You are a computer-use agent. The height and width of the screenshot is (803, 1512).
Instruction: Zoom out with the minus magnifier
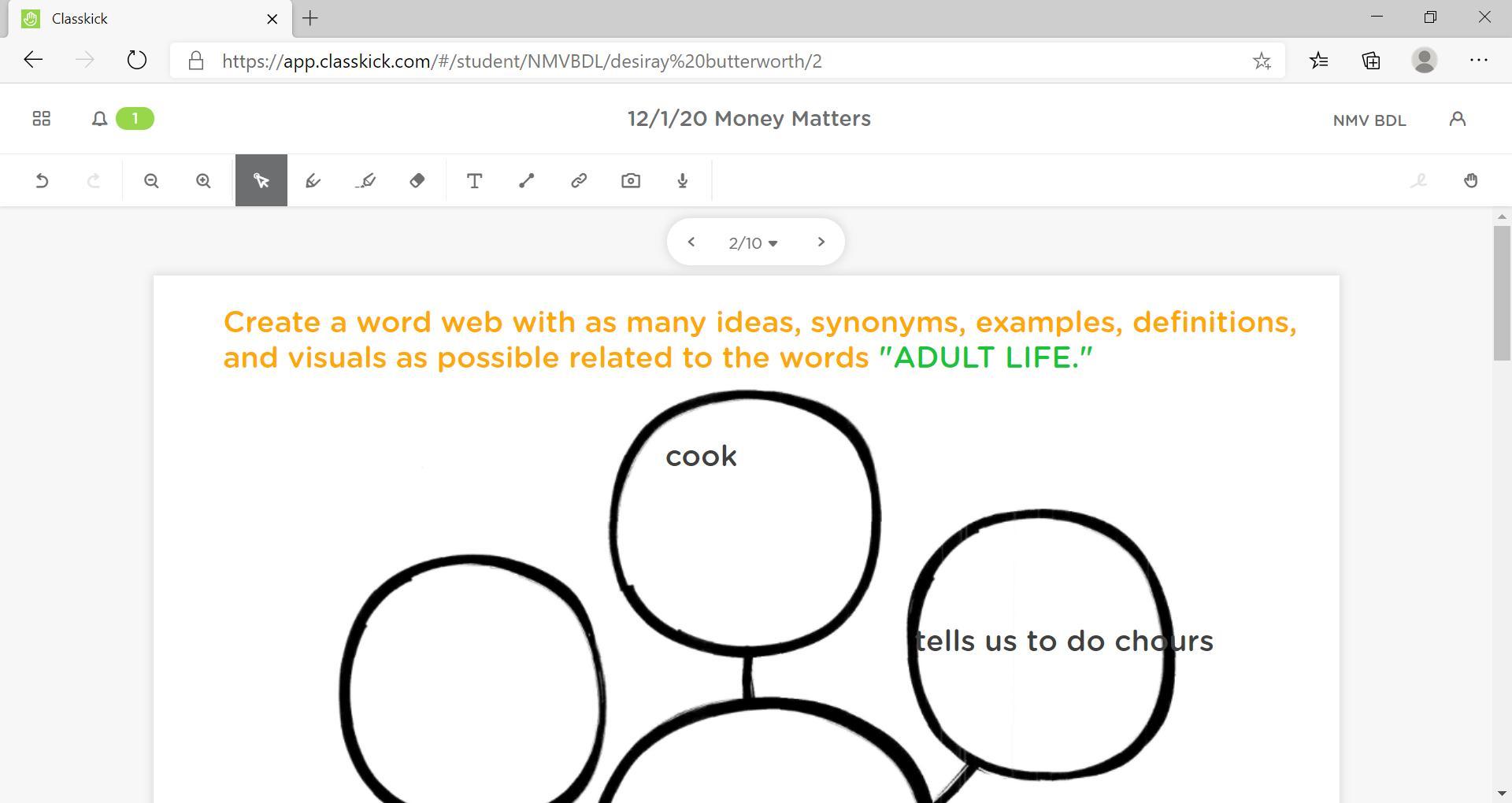pos(151,181)
